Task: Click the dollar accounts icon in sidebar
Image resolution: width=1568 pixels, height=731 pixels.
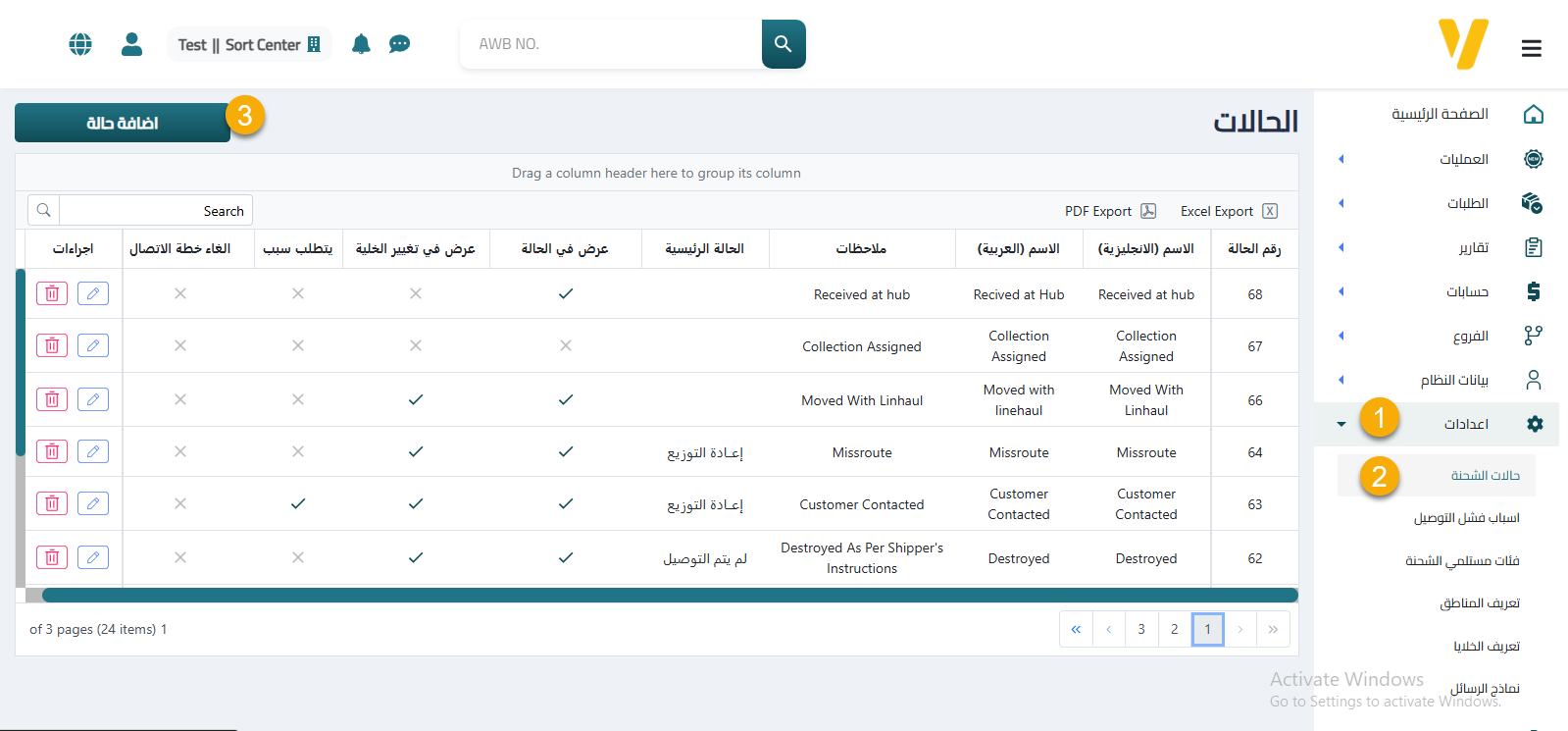Action: 1534,291
